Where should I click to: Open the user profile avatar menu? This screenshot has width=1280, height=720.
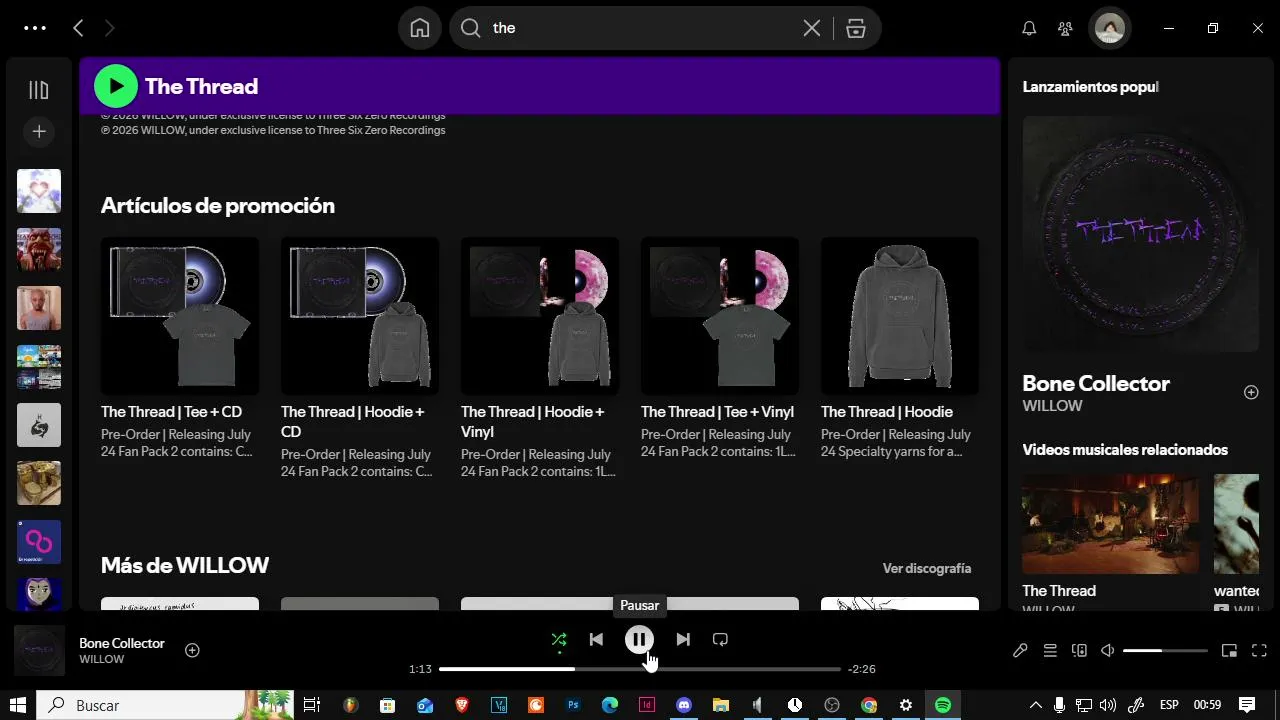[1109, 28]
